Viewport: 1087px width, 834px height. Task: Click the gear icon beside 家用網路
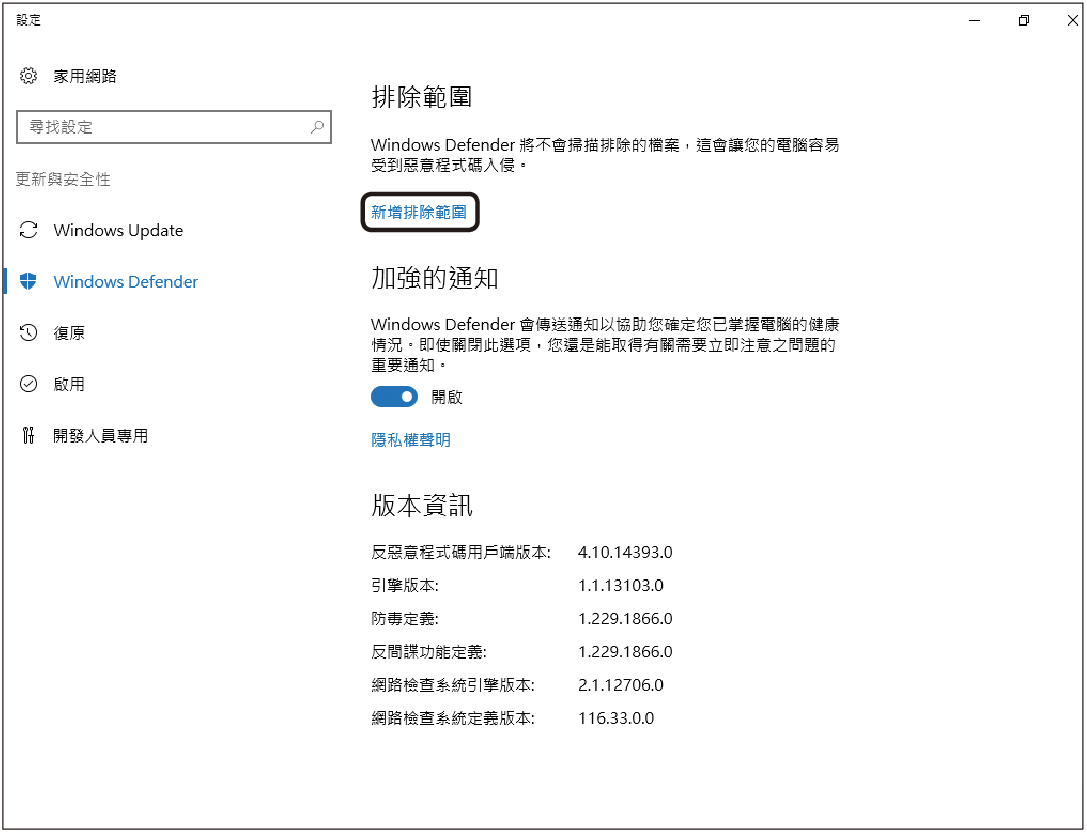pos(28,76)
